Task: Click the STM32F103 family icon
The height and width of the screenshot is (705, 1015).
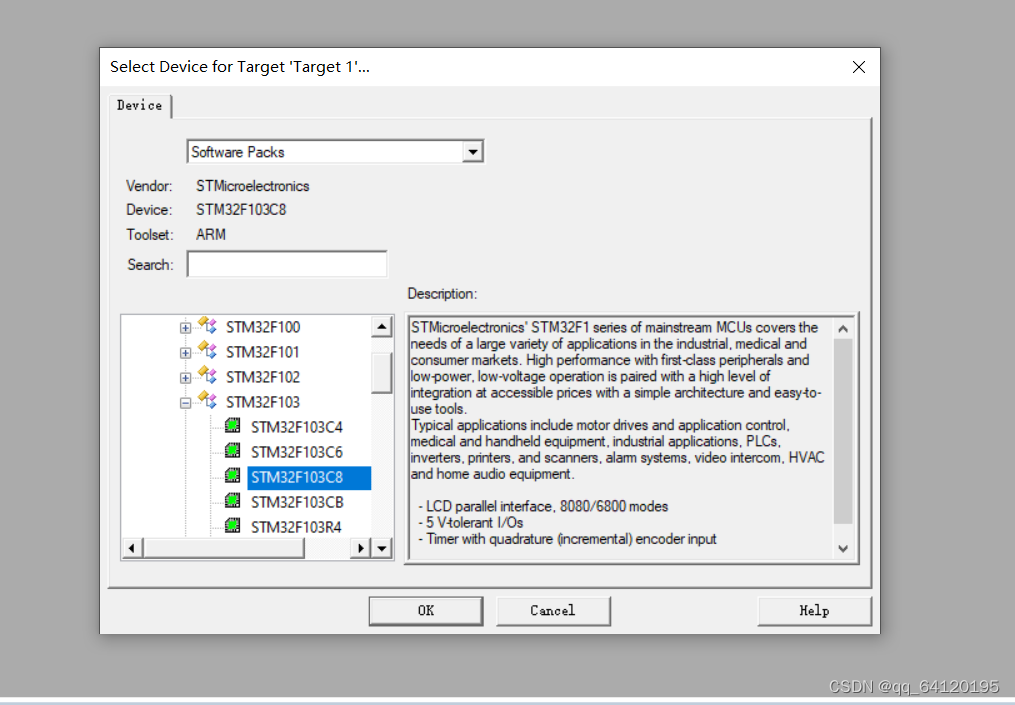Action: 207,401
